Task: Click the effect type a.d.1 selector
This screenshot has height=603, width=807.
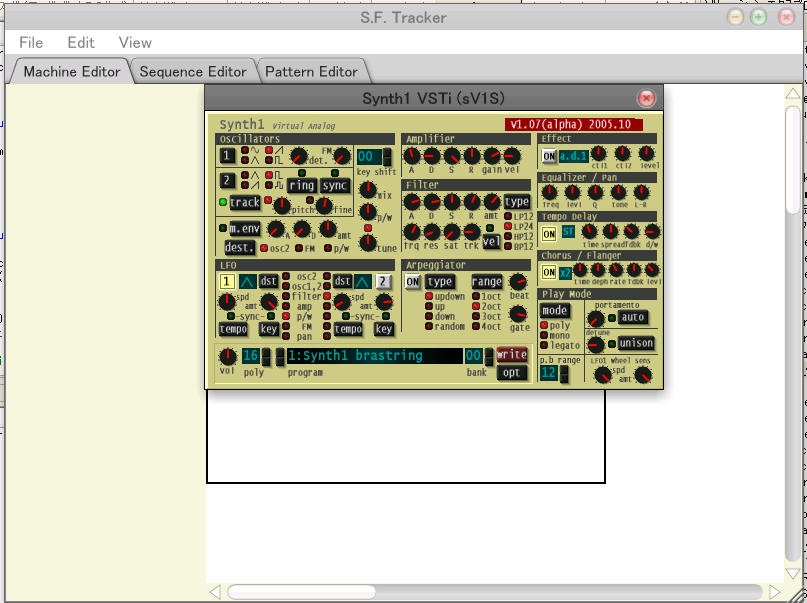Action: click(x=573, y=156)
